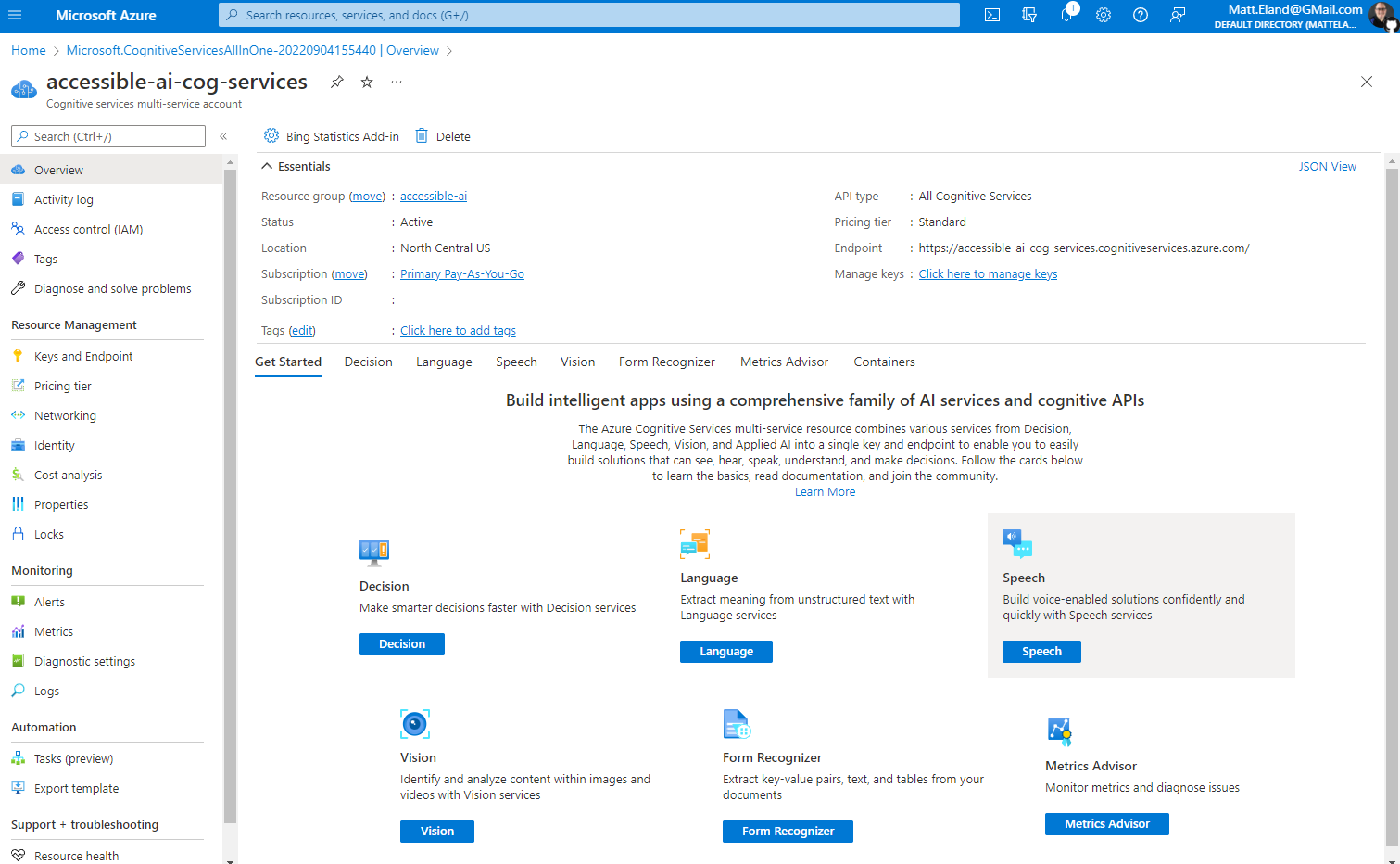Click the search resources input field

(x=587, y=15)
